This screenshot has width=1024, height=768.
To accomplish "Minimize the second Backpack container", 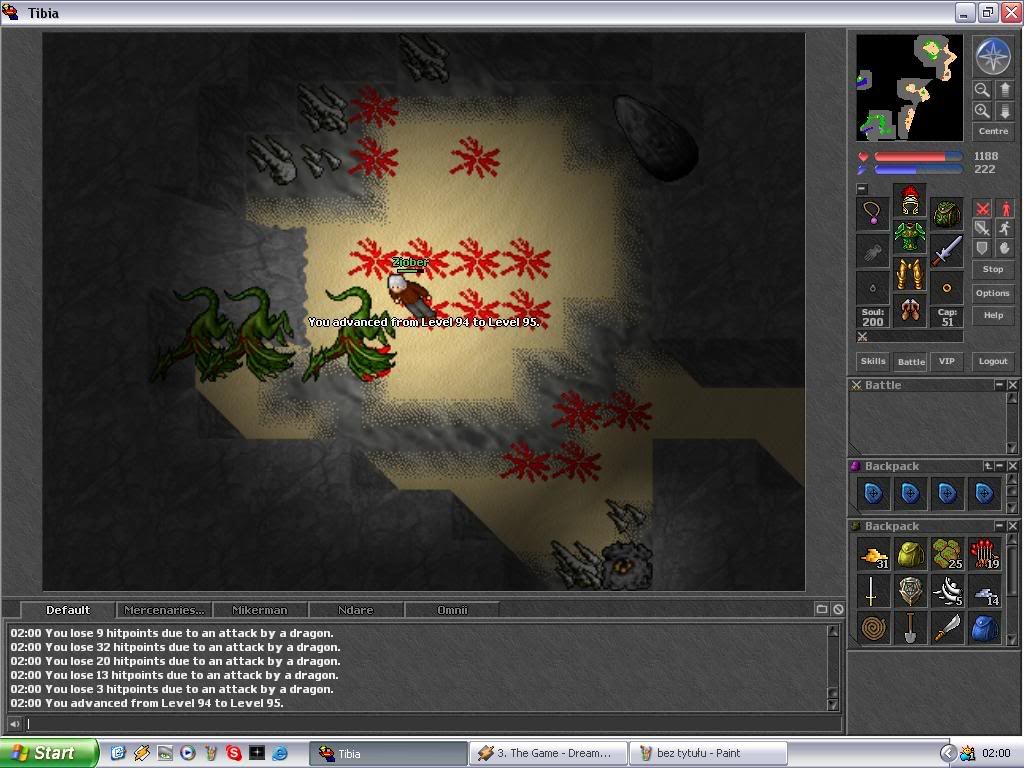I will click(999, 526).
